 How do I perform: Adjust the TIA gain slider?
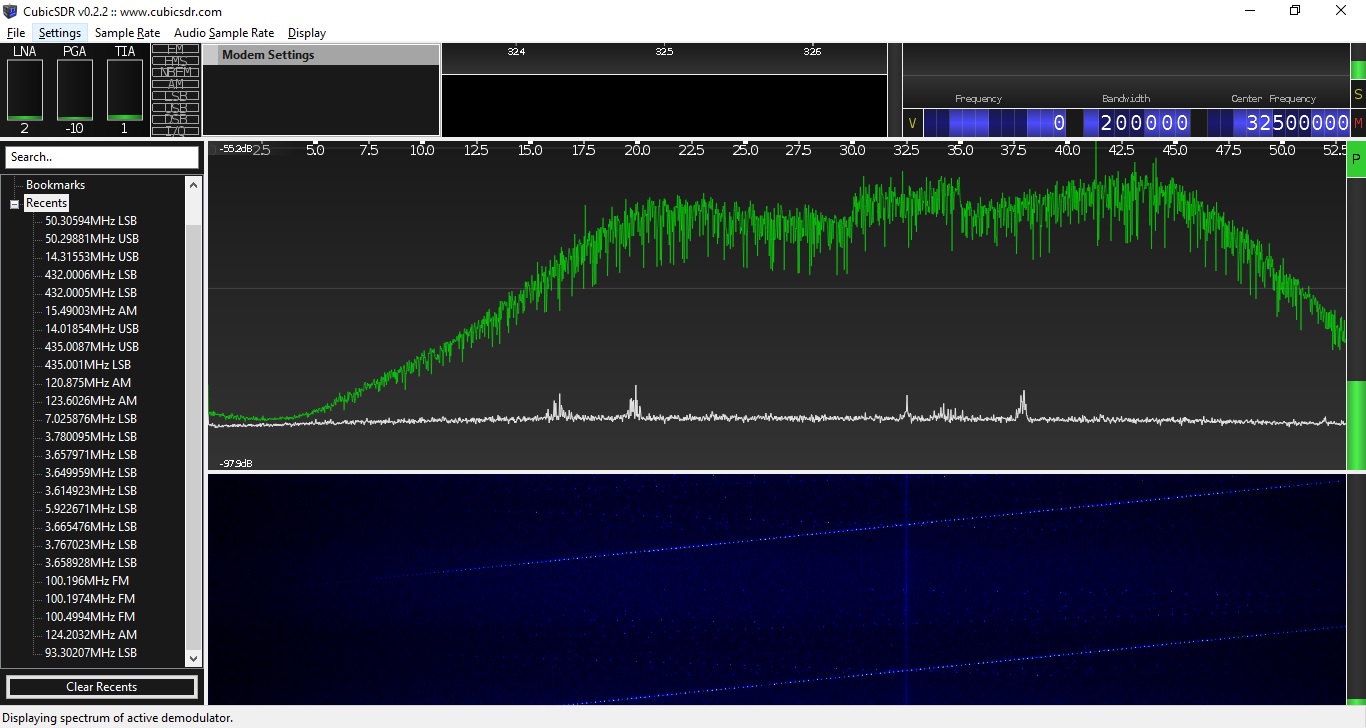(x=125, y=90)
